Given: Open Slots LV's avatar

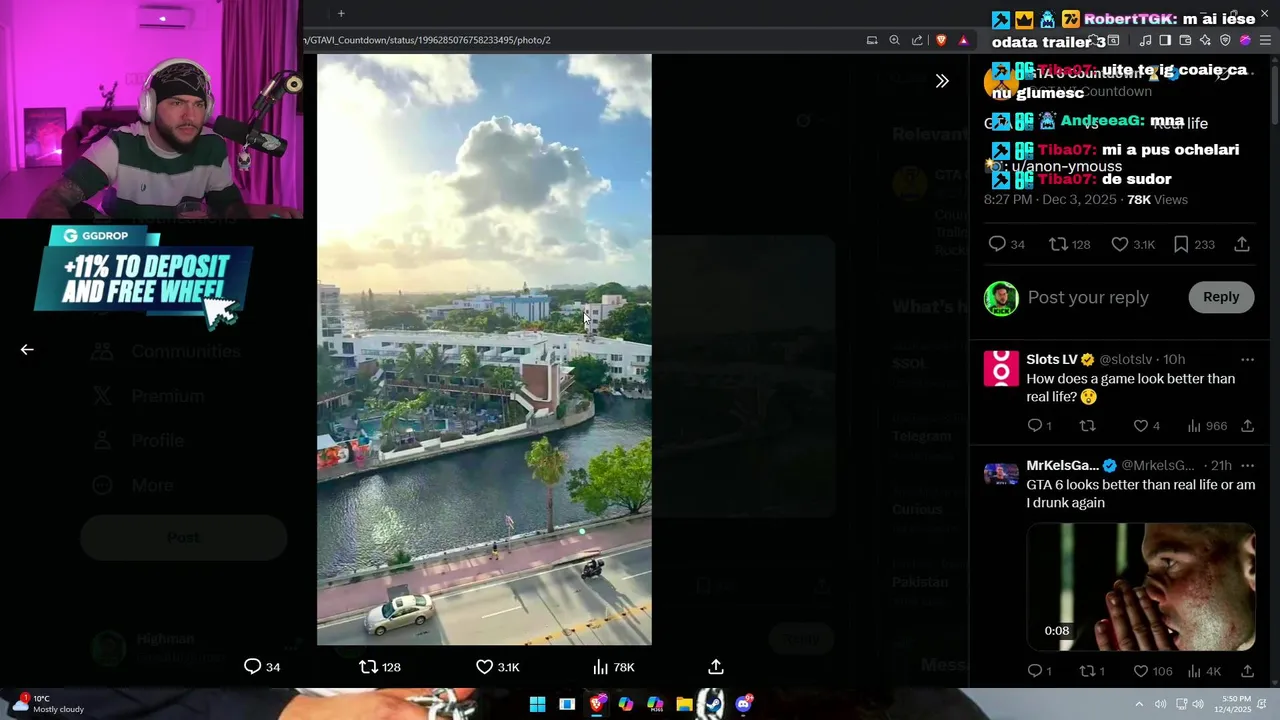Looking at the screenshot, I should [x=1001, y=368].
